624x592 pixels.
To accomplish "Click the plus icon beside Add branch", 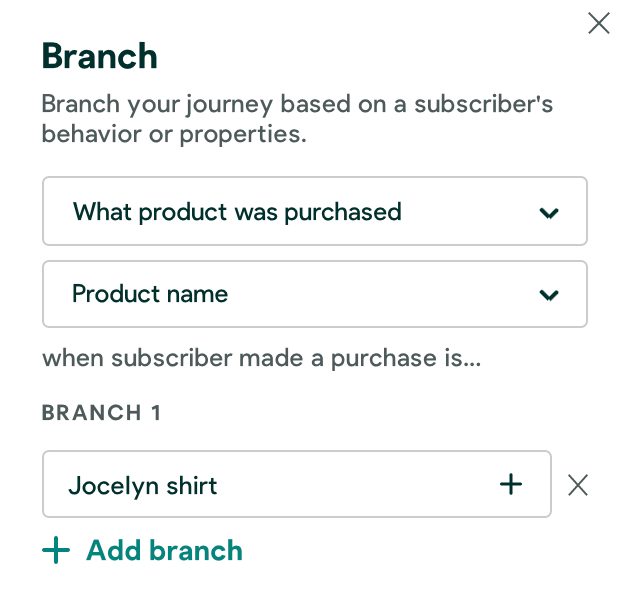I will [56, 551].
